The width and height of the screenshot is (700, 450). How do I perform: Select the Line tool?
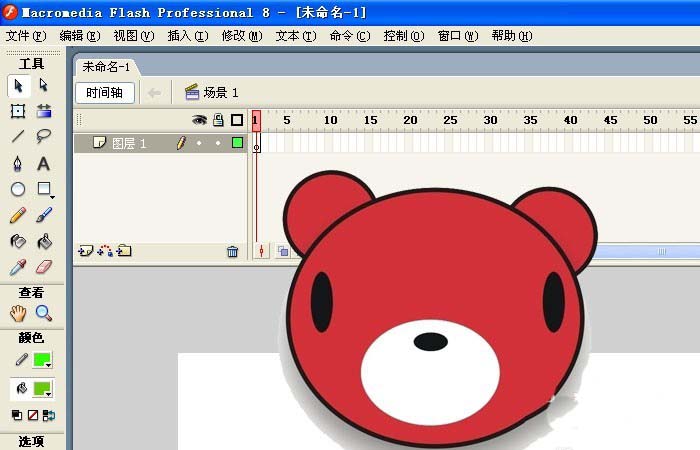[18, 136]
